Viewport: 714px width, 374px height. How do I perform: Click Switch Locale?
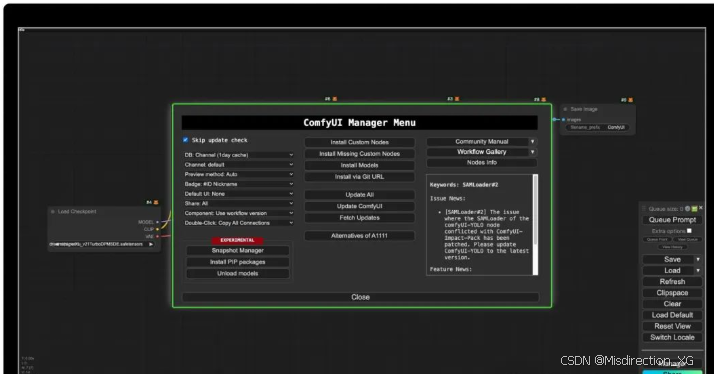click(x=672, y=338)
